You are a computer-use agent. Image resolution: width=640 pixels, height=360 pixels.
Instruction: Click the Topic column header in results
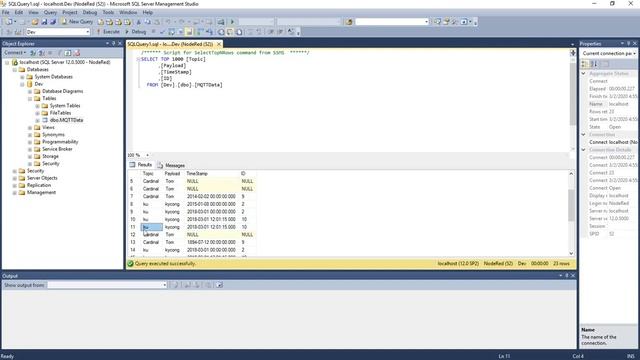pyautogui.click(x=151, y=173)
